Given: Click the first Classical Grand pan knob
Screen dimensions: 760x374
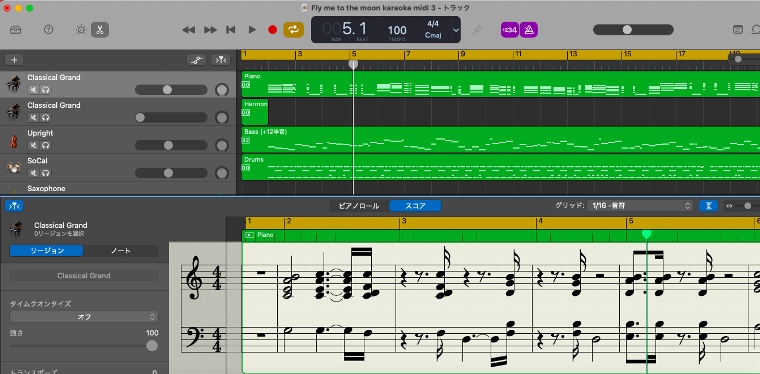Looking at the screenshot, I should tap(222, 90).
